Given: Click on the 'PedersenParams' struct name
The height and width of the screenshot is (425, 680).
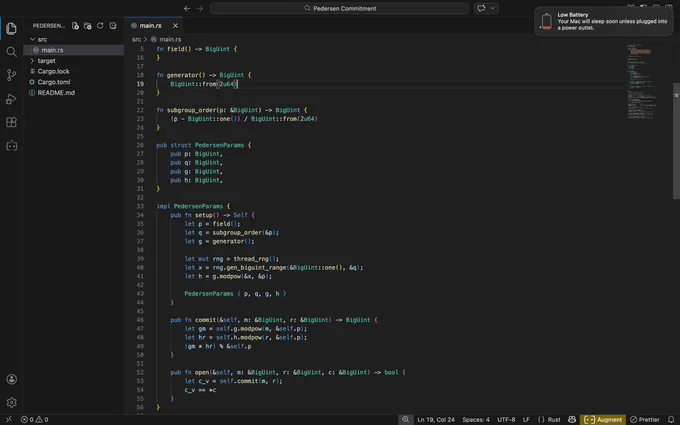Looking at the screenshot, I should (x=219, y=145).
